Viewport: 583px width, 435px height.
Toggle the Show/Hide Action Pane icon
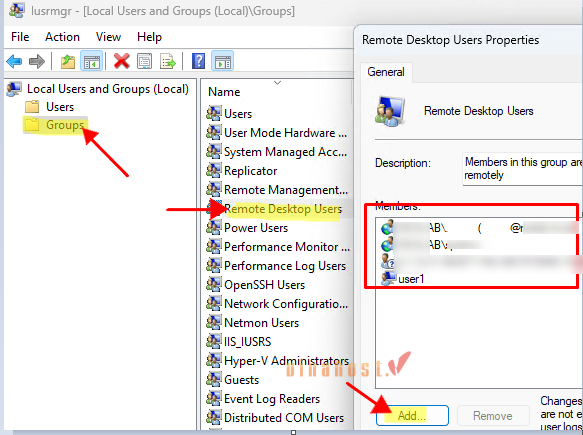coord(223,61)
